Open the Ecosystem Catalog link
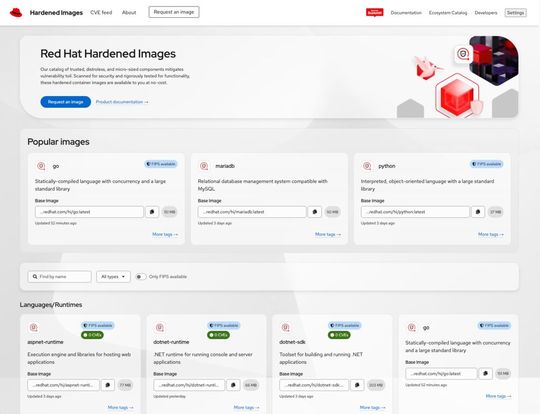540x414 pixels. coord(448,13)
